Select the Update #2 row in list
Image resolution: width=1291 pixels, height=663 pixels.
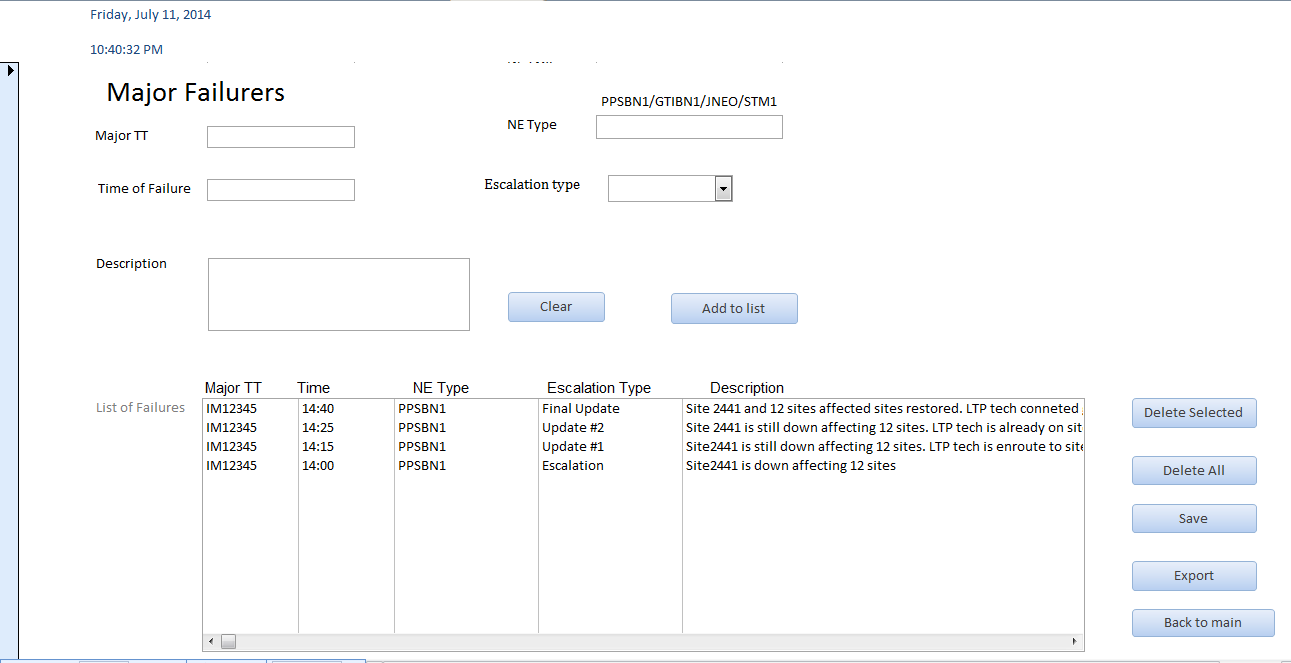pyautogui.click(x=643, y=428)
